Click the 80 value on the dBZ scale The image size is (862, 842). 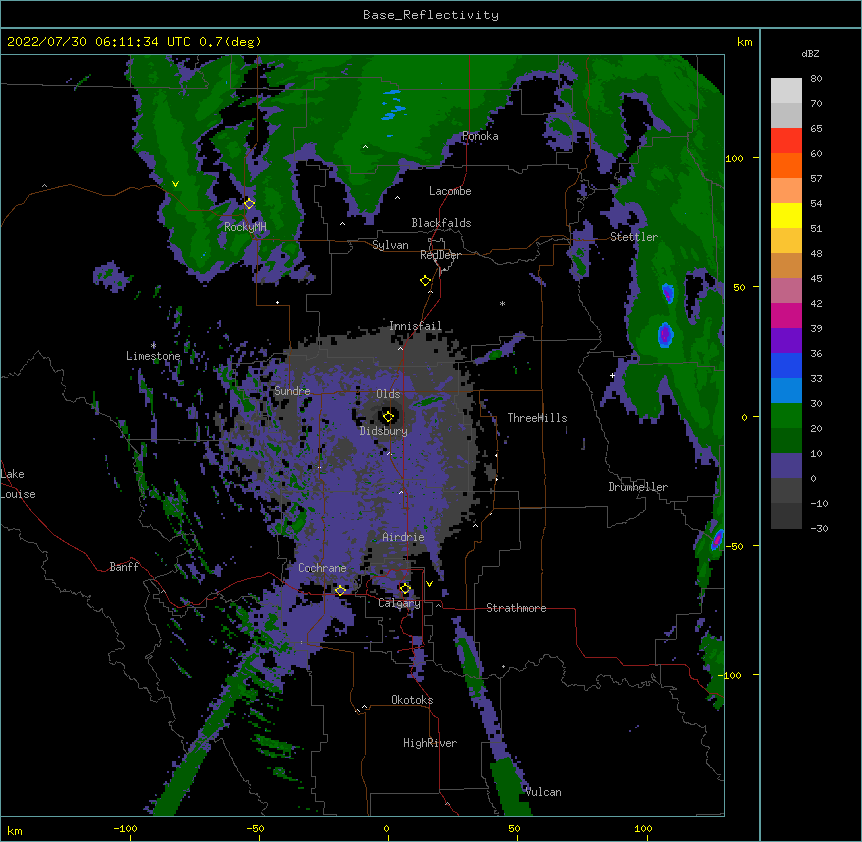[x=816, y=79]
